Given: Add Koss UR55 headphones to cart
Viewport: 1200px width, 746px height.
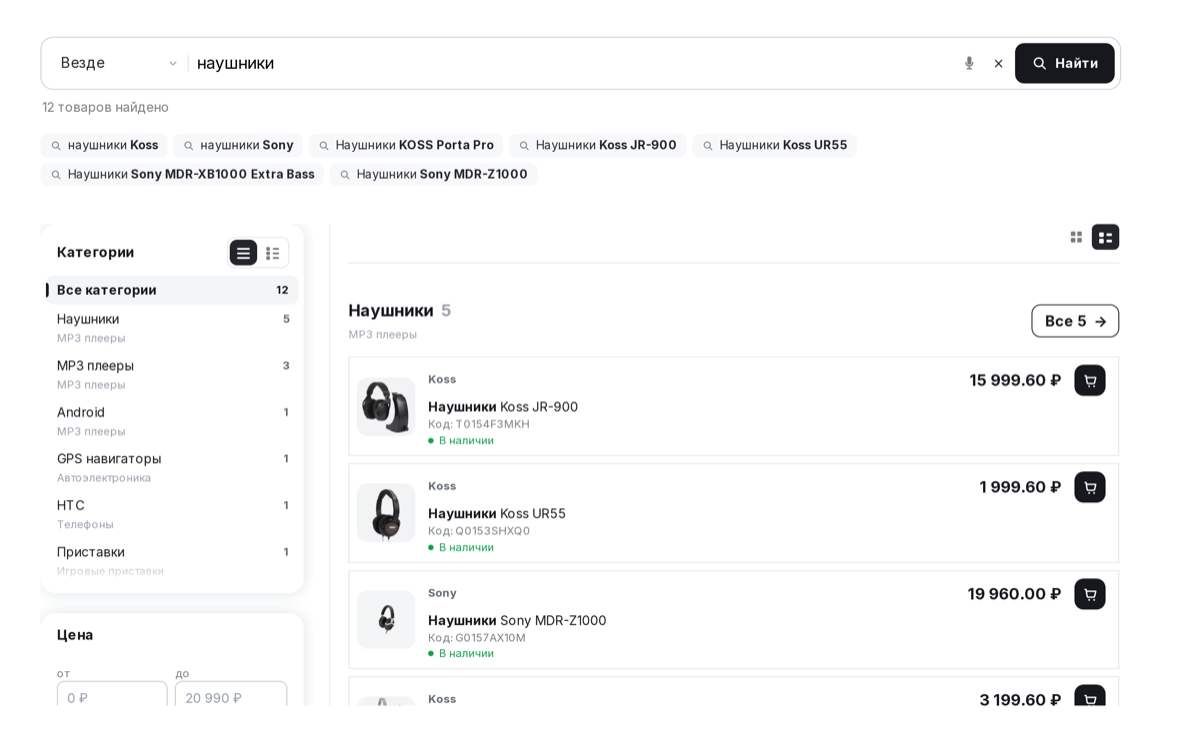Looking at the screenshot, I should pyautogui.click(x=1090, y=487).
